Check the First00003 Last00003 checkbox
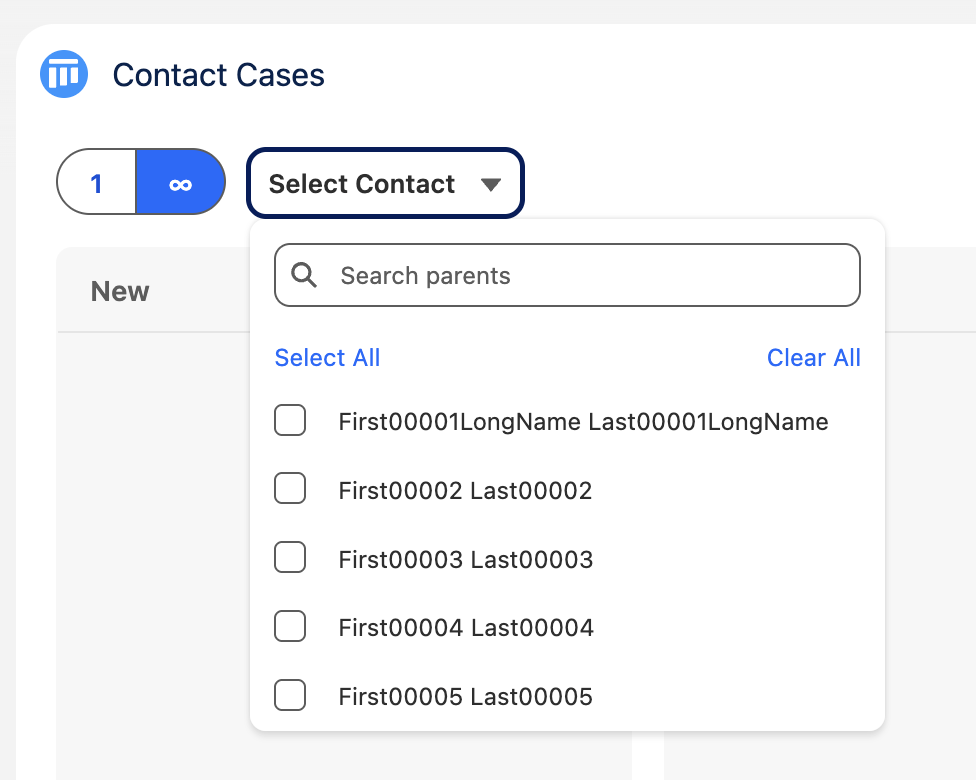Viewport: 976px width, 780px height. click(290, 557)
